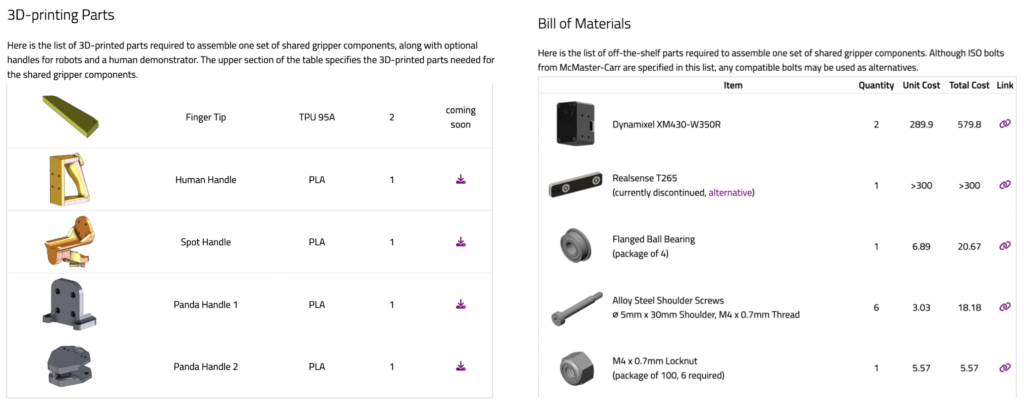Image resolution: width=1024 pixels, height=420 pixels.
Task: Download the Human Handle 3D file
Action: [461, 180]
